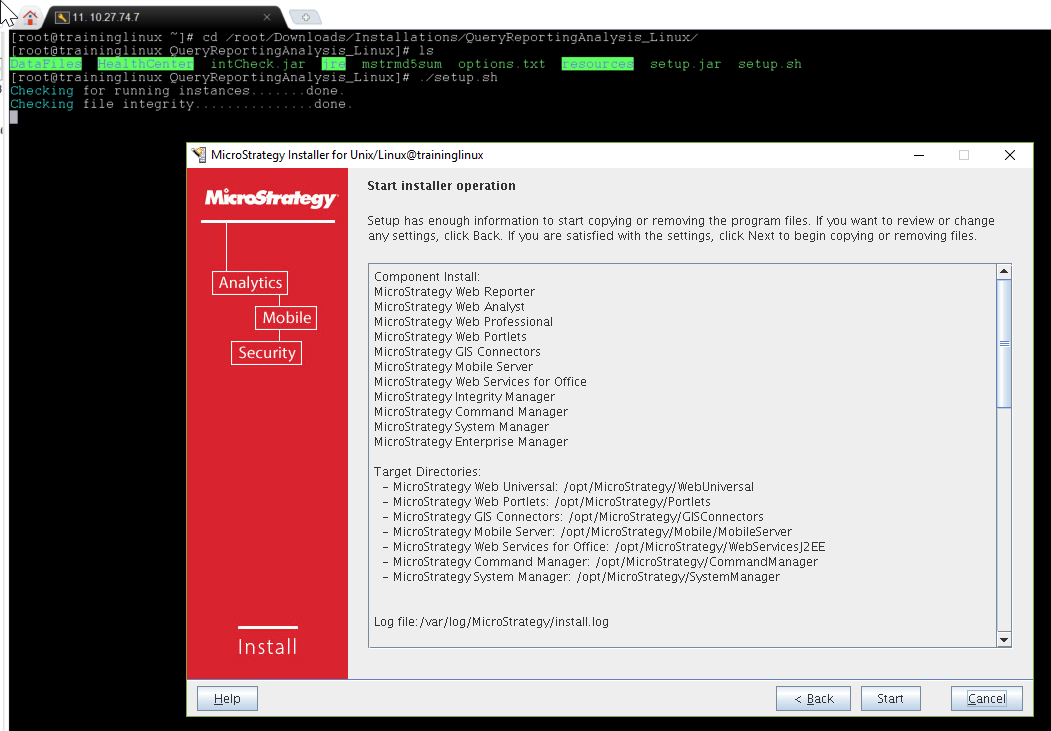Image resolution: width=1051 pixels, height=731 pixels.
Task: Select the Analytics box in sidebar
Action: click(x=250, y=283)
